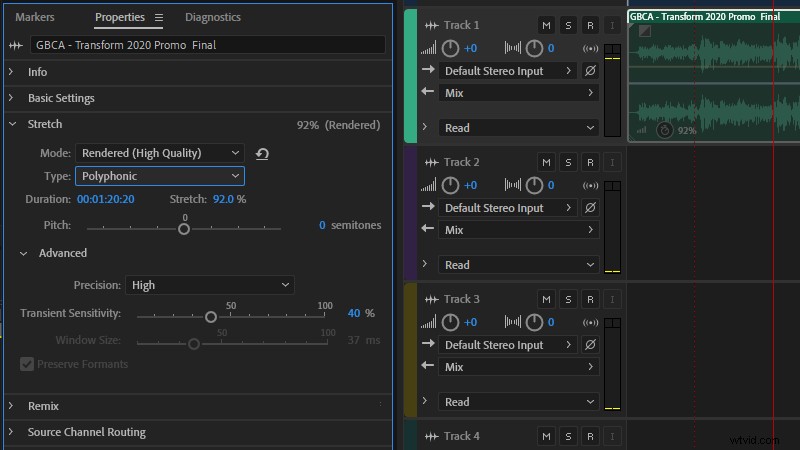Screen dimensions: 800x450
Task: Click Track 3 waveform icon beside name
Action: tap(432, 299)
